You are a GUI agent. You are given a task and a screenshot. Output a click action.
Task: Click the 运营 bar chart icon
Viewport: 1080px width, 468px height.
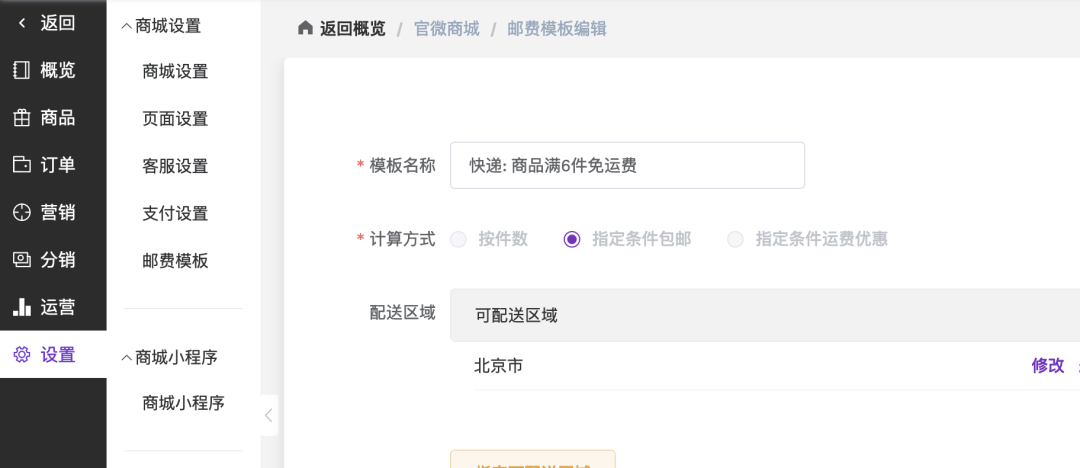coord(21,307)
